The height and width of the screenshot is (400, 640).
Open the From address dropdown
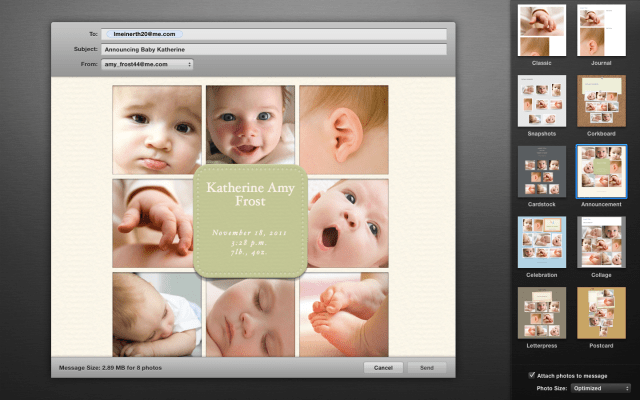[147, 64]
